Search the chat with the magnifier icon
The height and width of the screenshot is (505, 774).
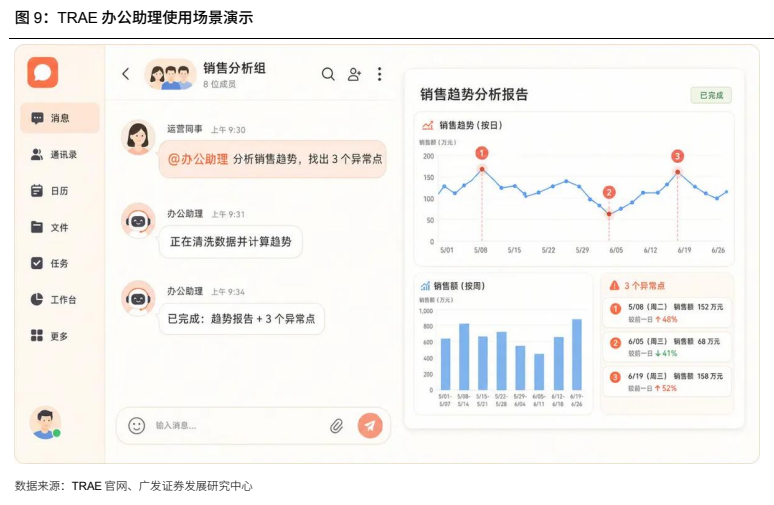click(328, 74)
